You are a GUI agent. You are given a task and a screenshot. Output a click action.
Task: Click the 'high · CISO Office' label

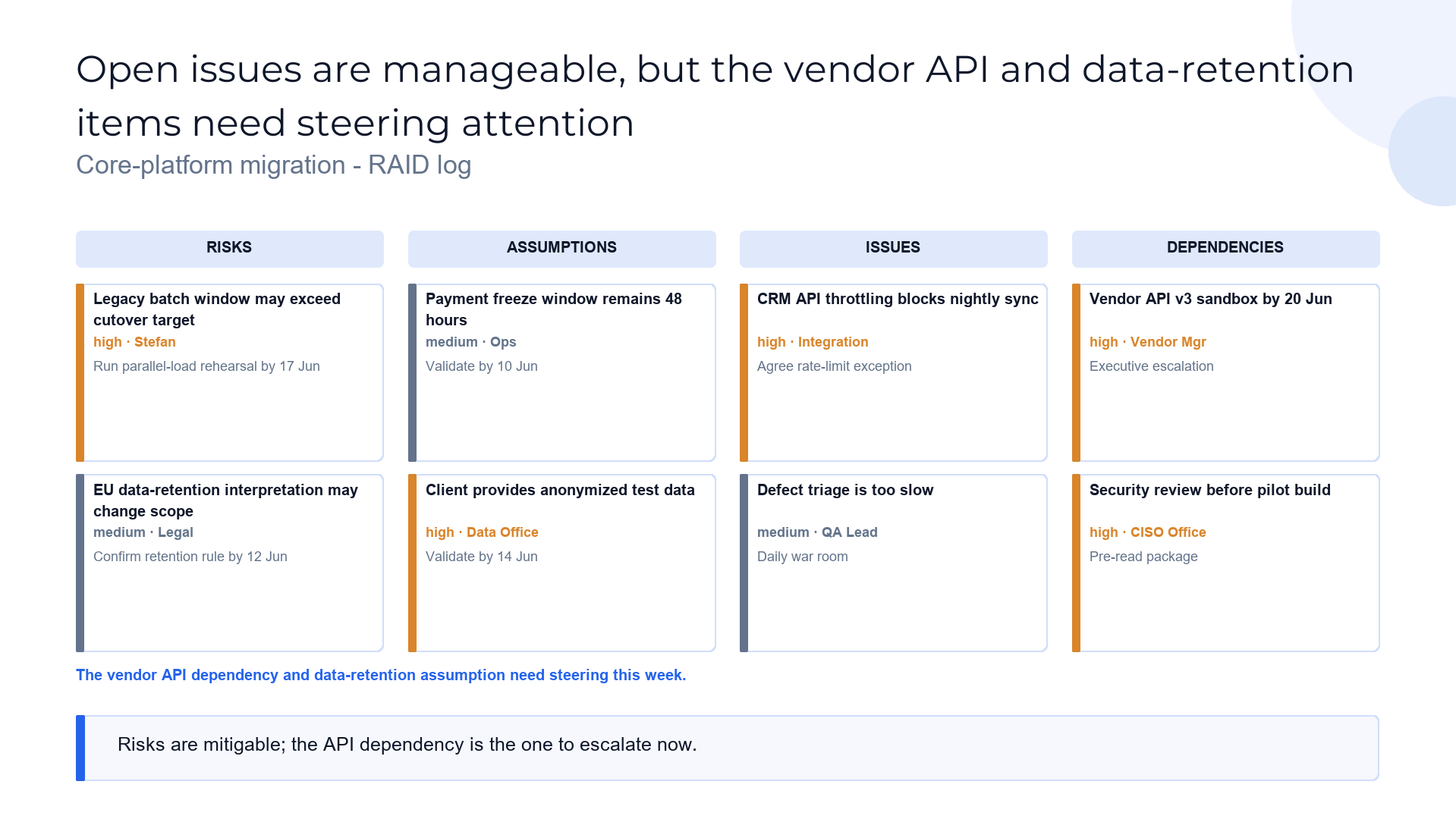pos(1147,532)
